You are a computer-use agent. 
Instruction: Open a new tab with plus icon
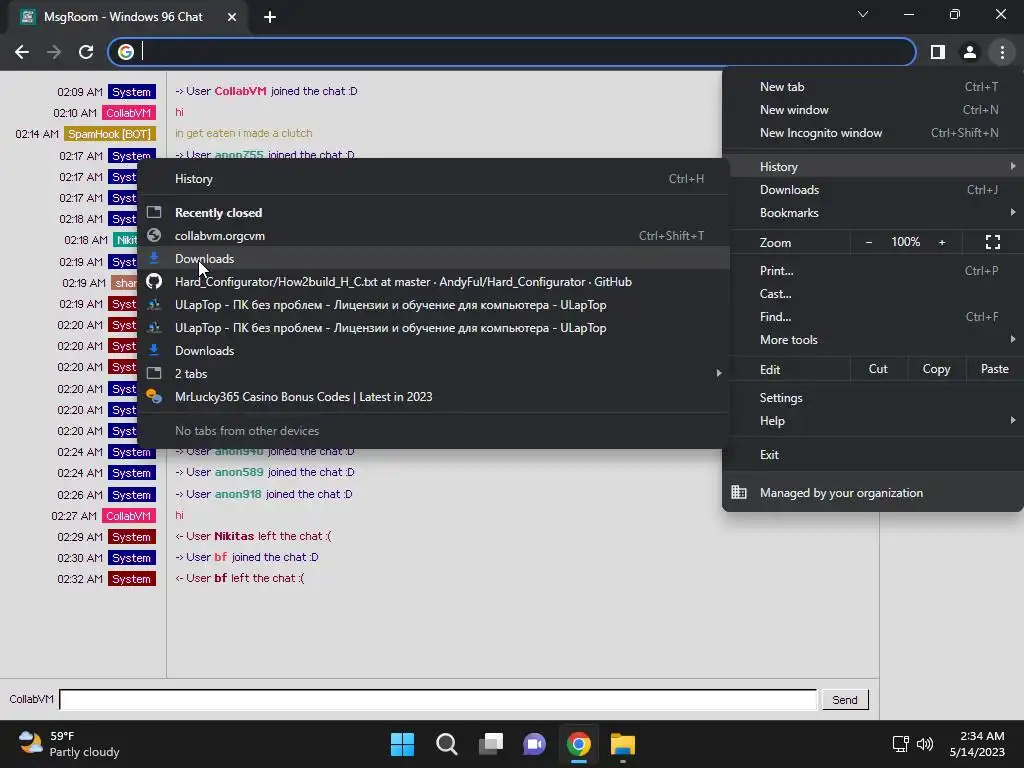pos(270,17)
